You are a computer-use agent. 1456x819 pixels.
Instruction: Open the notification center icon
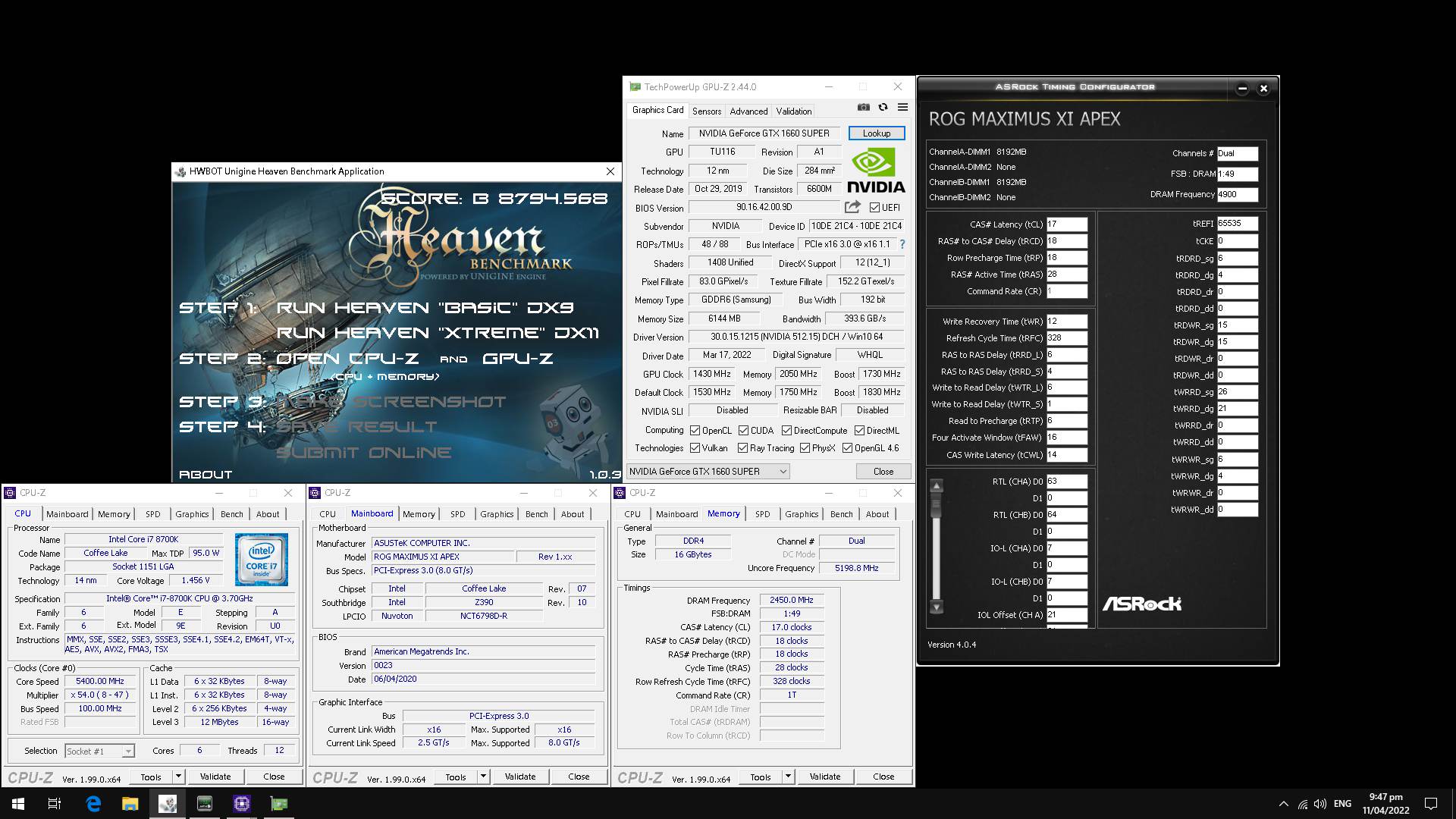coord(1431,804)
